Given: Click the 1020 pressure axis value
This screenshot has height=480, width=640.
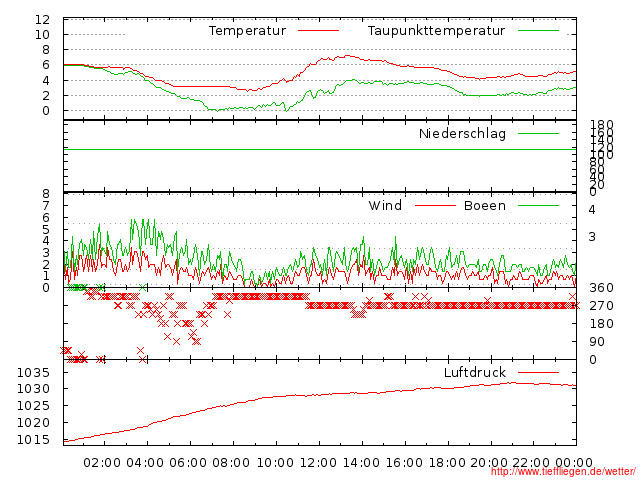Looking at the screenshot, I should (x=33, y=422).
